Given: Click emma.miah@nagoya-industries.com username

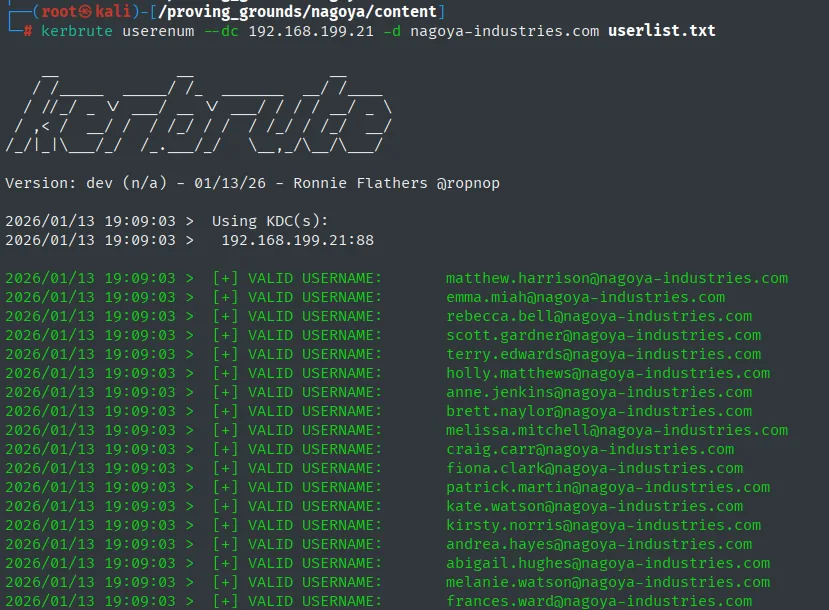Looking at the screenshot, I should click(585, 297).
